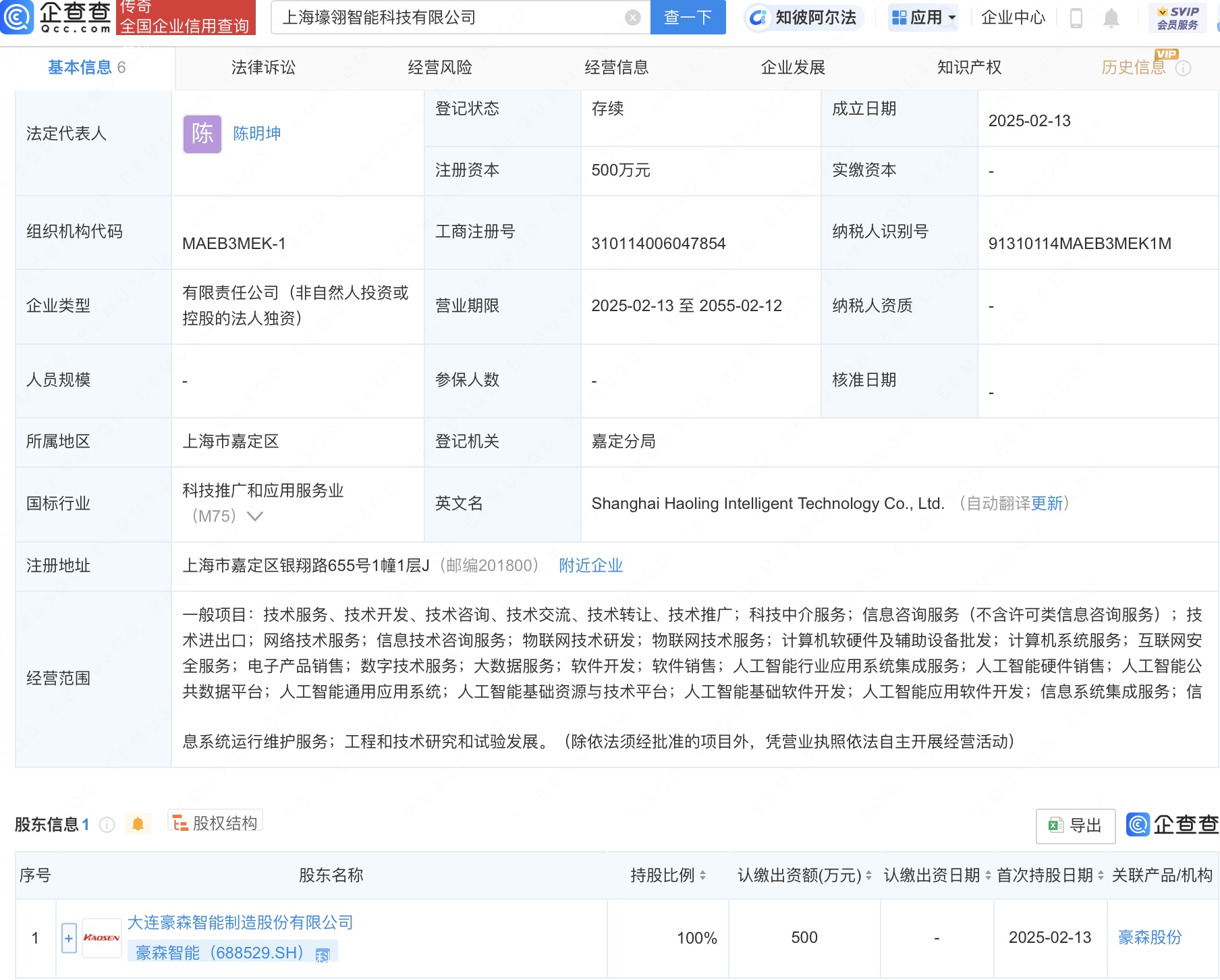The height and width of the screenshot is (980, 1220).
Task: Open the legal representative 陈明坤 link
Action: (x=257, y=133)
